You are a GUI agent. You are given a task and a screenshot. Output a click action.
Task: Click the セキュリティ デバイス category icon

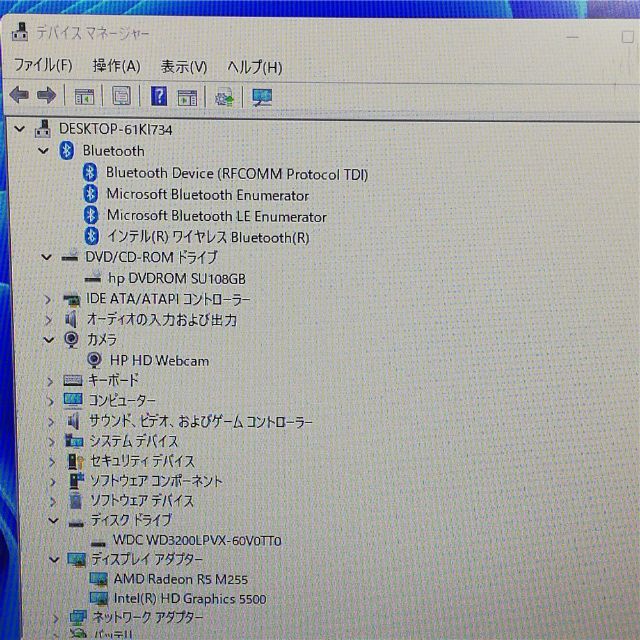pos(75,461)
